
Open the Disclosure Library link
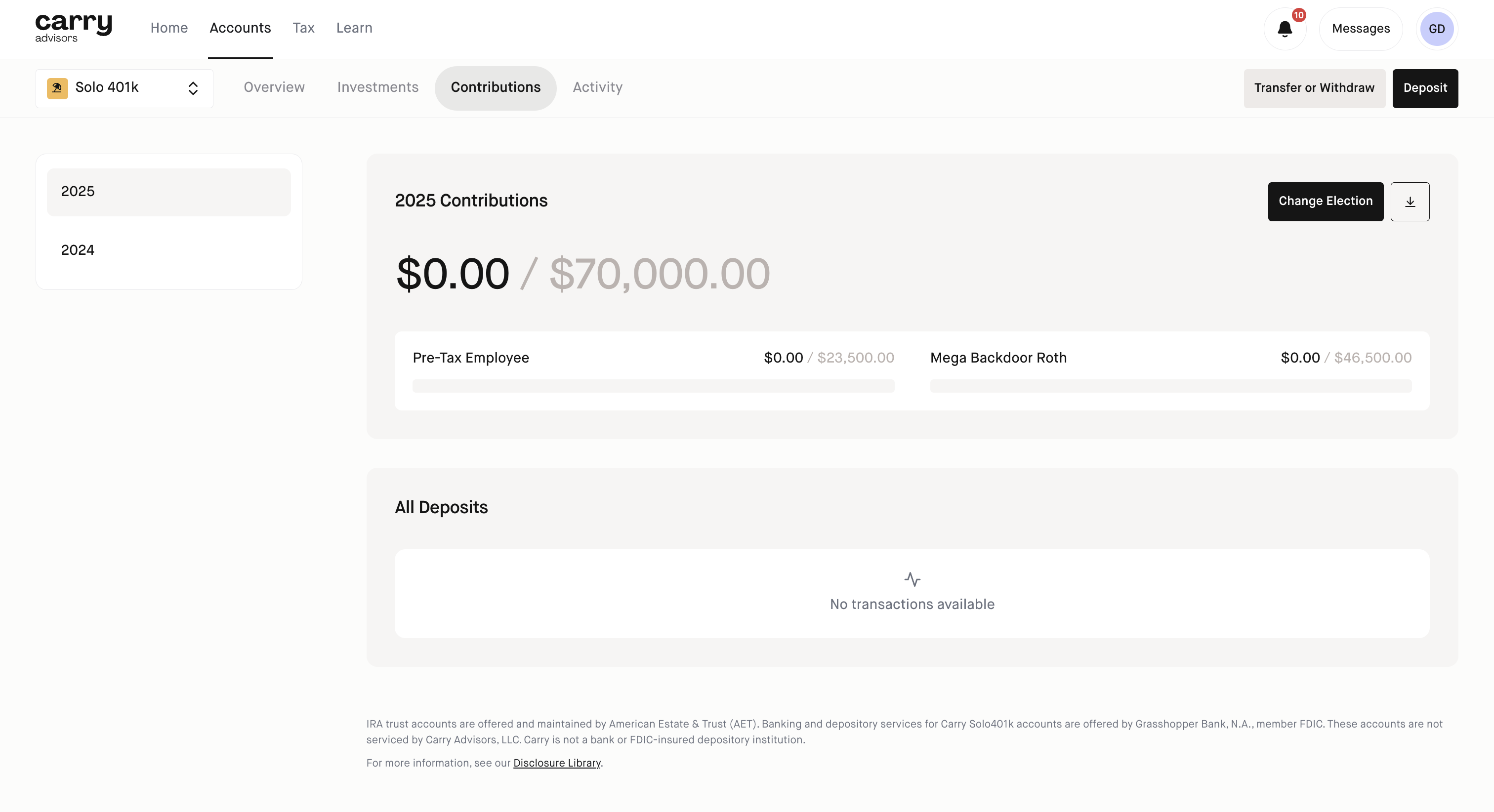coord(557,763)
